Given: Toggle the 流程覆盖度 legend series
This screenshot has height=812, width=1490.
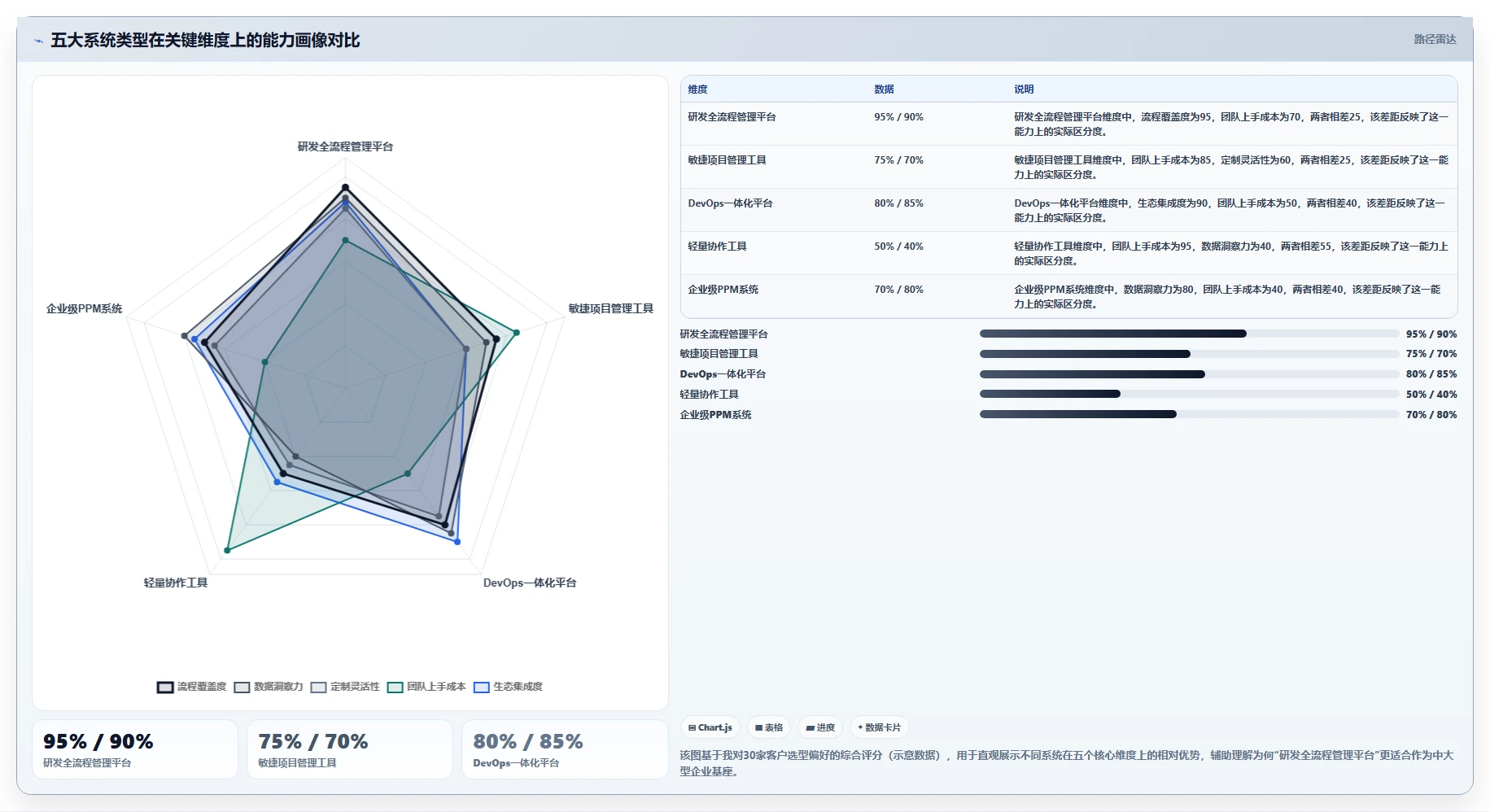Looking at the screenshot, I should [192, 687].
